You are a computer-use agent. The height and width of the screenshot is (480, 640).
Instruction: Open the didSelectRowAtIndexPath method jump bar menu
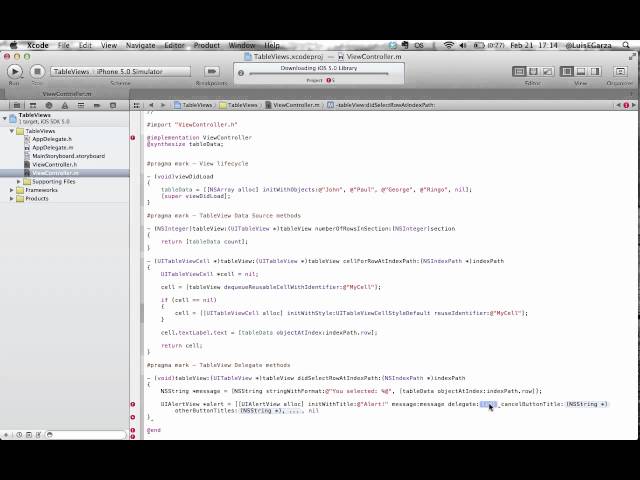pyautogui.click(x=381, y=105)
